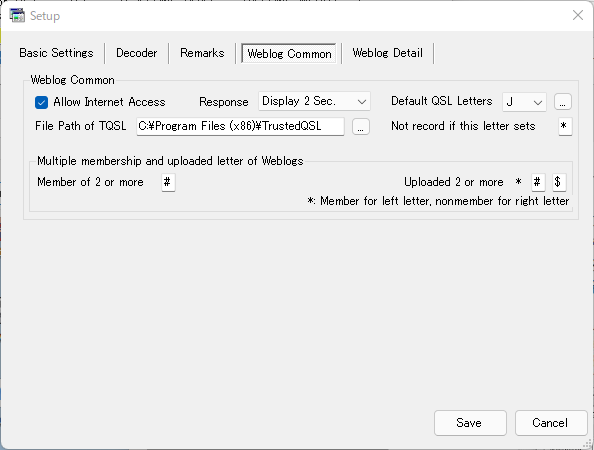This screenshot has height=450, width=594.
Task: Cancel the setup dialog
Action: (551, 423)
